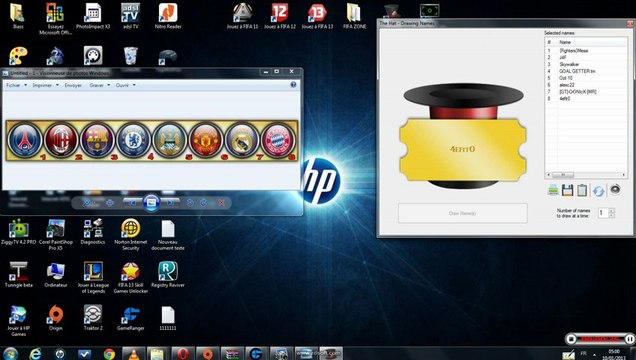Click the zoom magnifier in the photo viewer bar
This screenshot has width=636, height=360.
[x=87, y=203]
